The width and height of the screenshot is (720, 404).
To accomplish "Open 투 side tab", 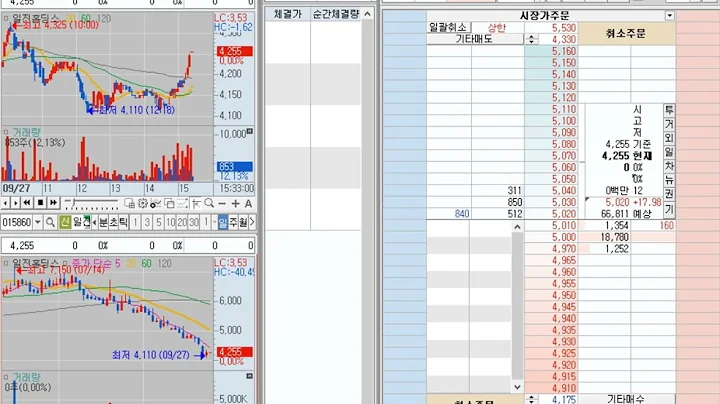I will 669,110.
